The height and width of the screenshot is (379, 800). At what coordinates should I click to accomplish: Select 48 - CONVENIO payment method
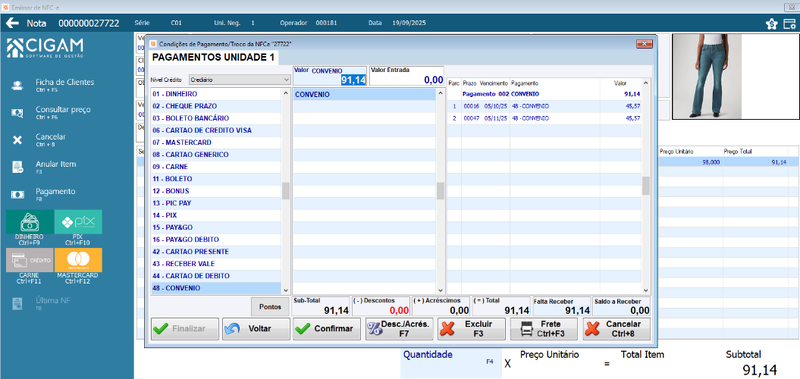coord(216,288)
